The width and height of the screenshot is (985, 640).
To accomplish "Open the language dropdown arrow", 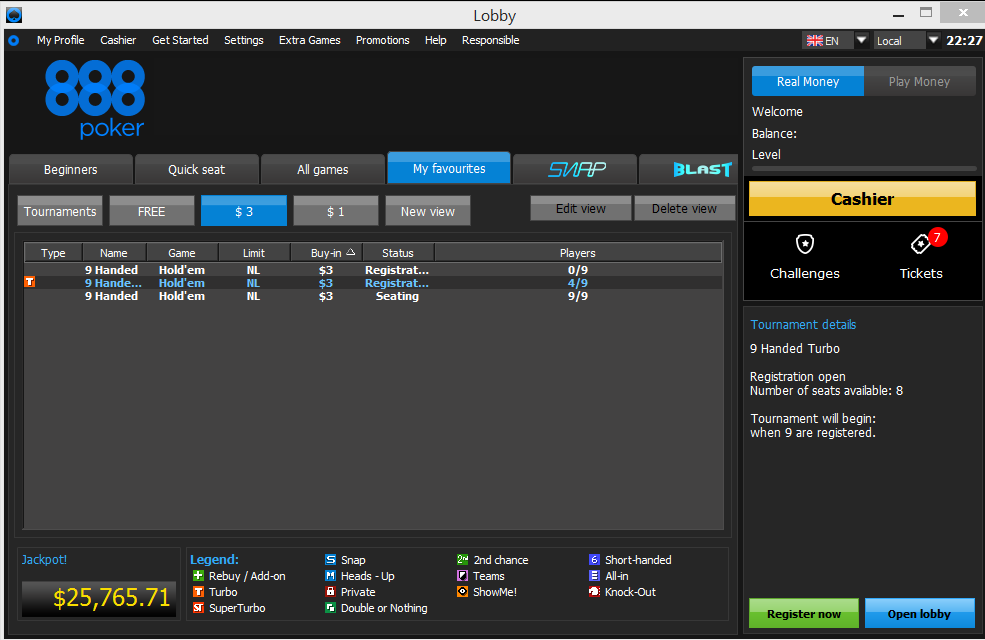I will click(x=861, y=40).
